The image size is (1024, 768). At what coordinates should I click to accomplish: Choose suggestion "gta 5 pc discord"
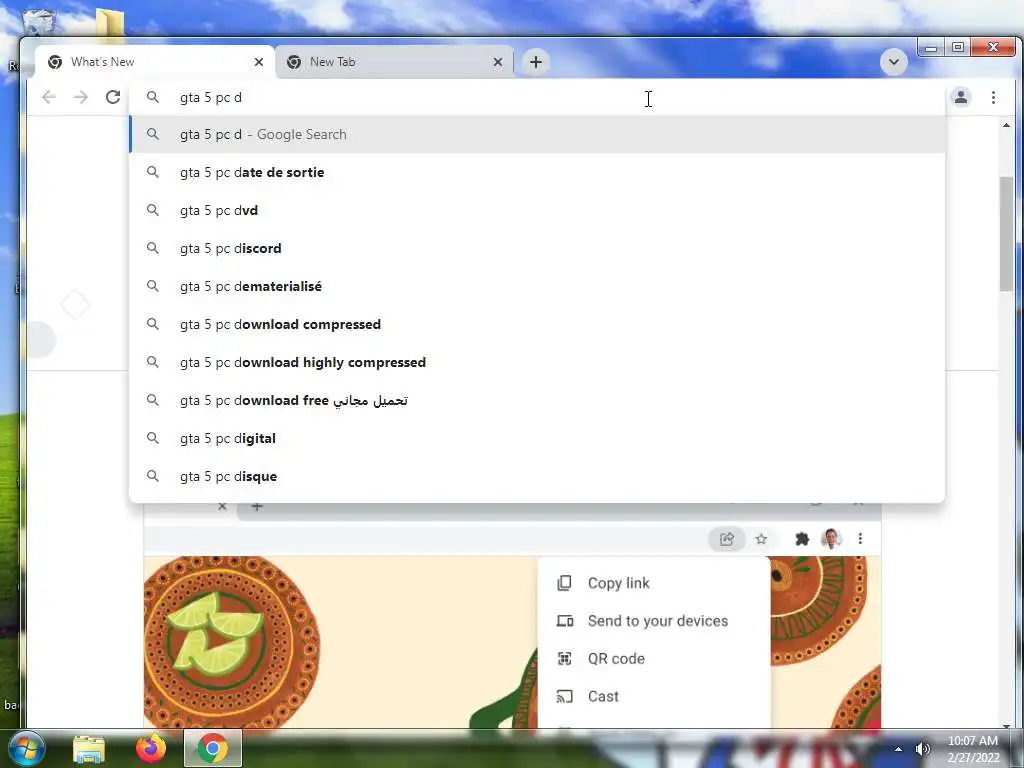pyautogui.click(x=537, y=248)
